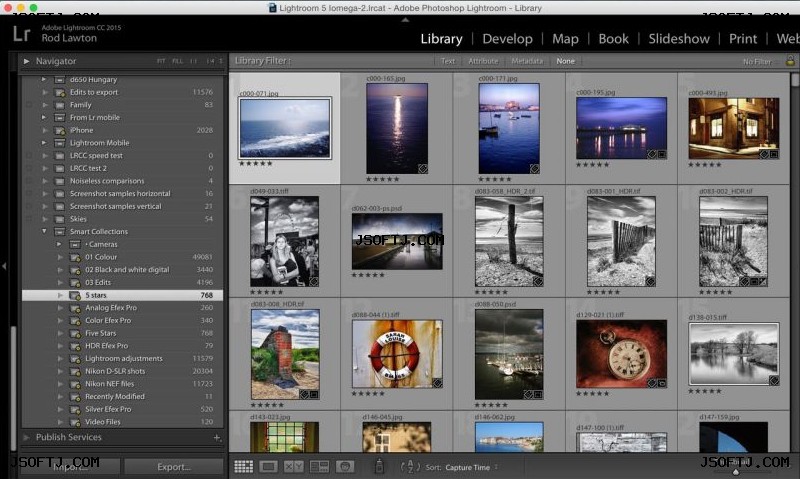The width and height of the screenshot is (800, 479).
Task: Select the Attribute library filter
Action: coord(483,61)
